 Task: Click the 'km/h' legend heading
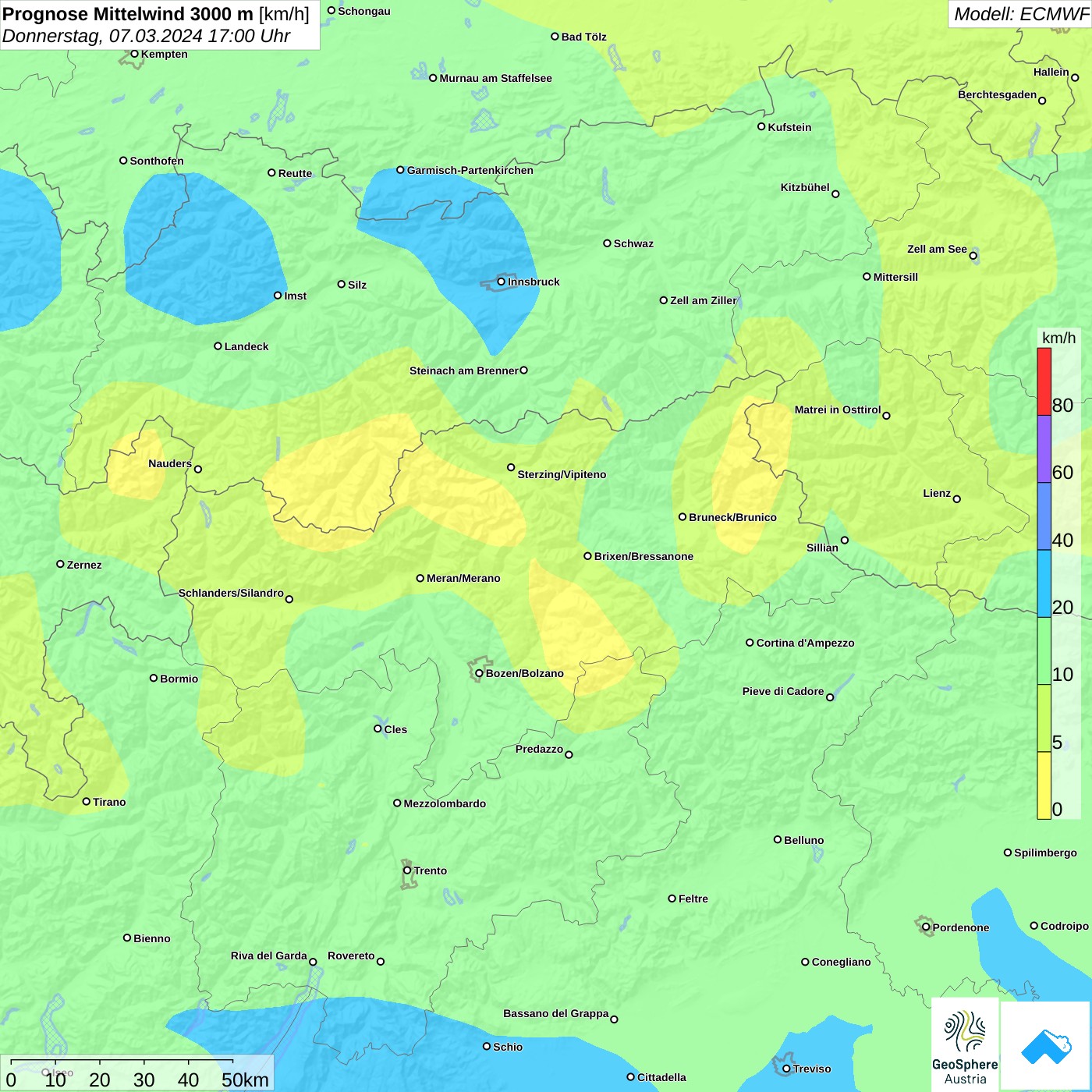(x=1058, y=338)
